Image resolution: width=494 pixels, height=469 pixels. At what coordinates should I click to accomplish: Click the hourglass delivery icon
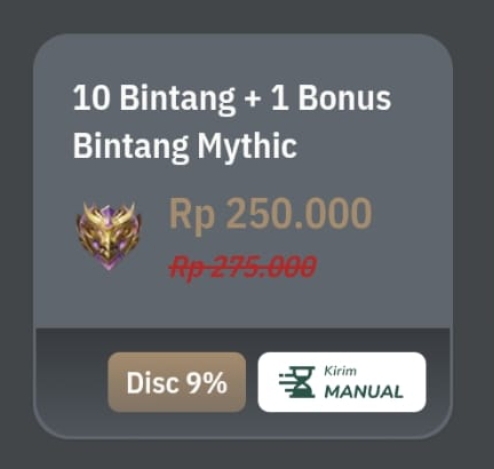click(297, 382)
